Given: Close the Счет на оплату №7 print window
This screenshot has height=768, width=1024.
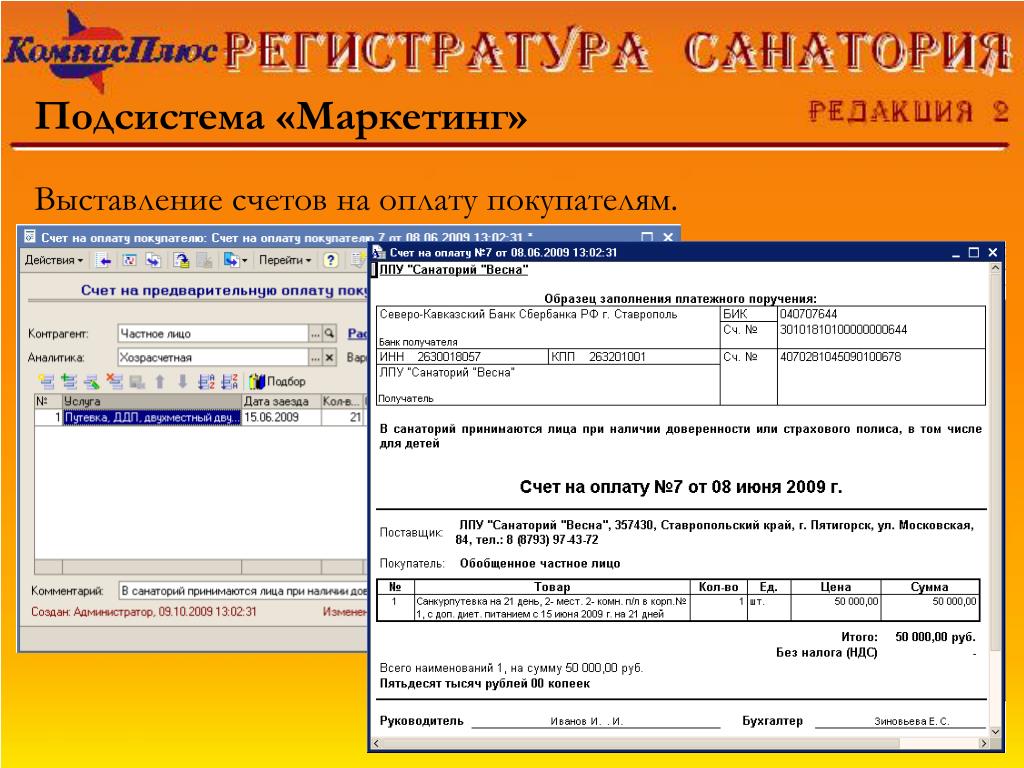Looking at the screenshot, I should click(x=993, y=253).
